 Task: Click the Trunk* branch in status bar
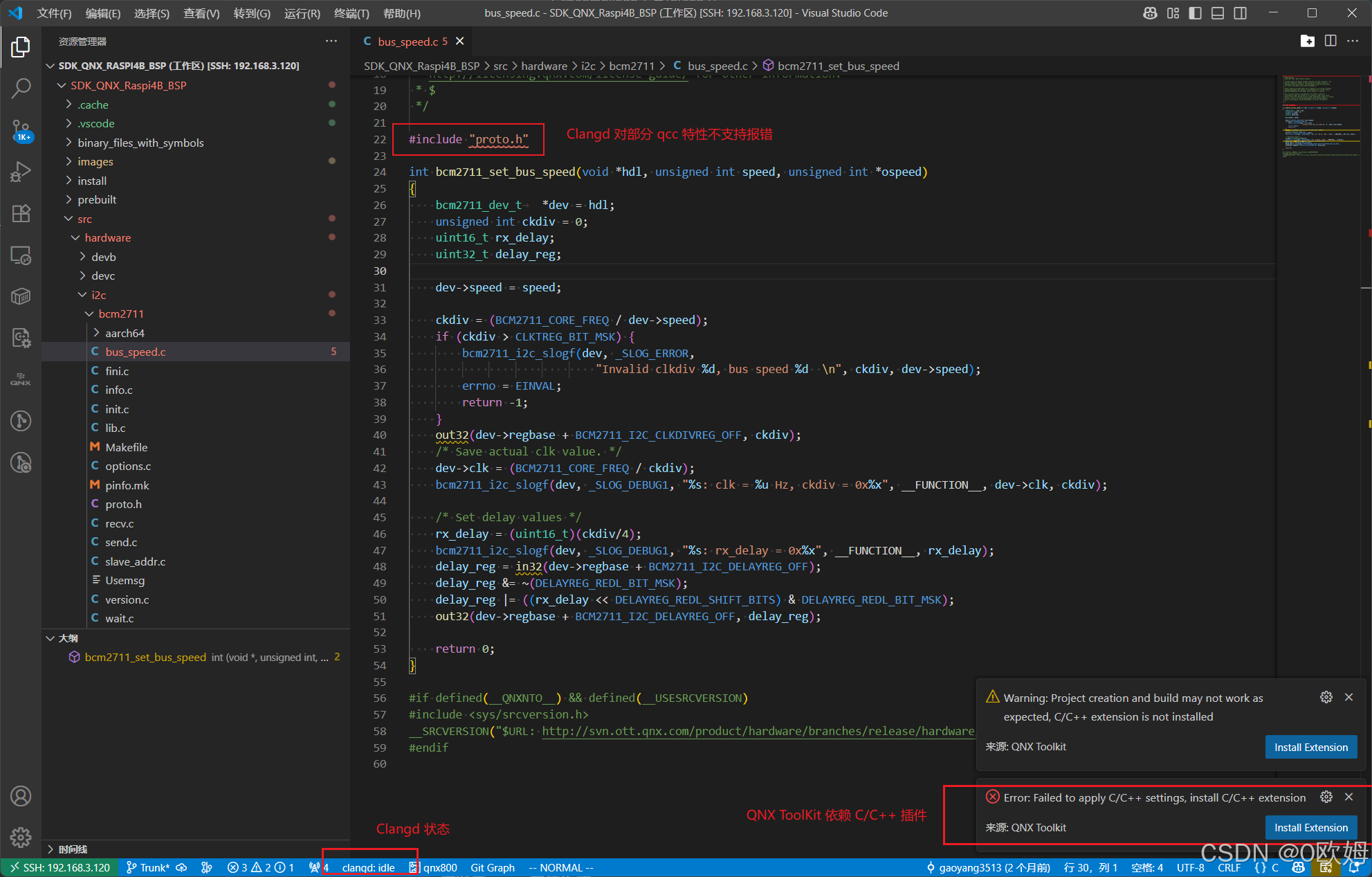[x=148, y=867]
